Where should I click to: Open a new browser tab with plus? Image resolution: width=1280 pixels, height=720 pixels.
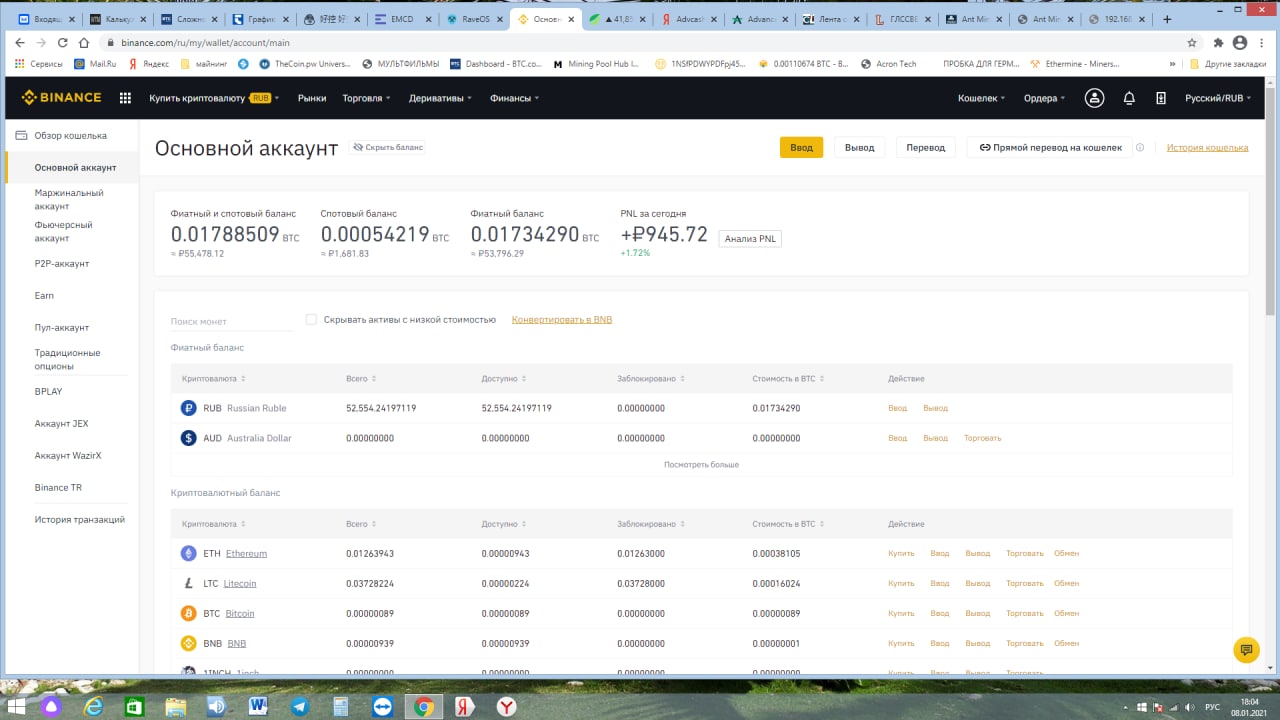(x=1167, y=19)
